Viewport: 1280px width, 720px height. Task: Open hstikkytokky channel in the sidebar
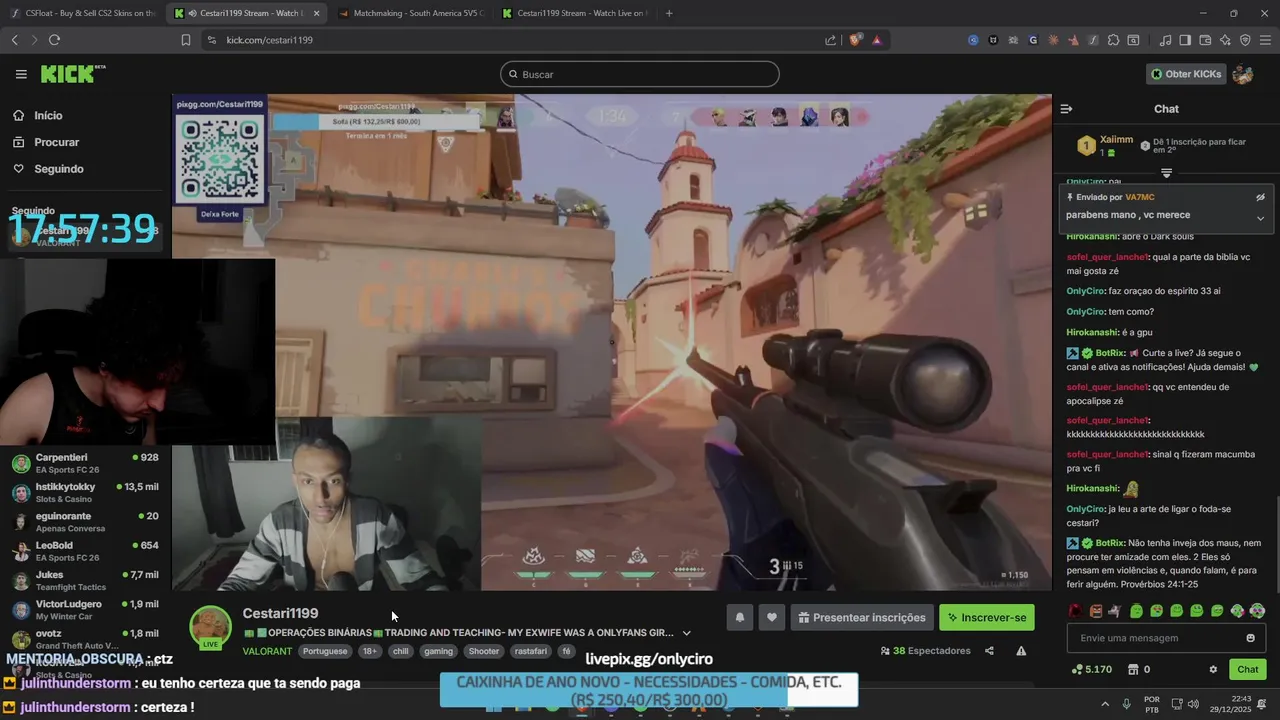85,492
